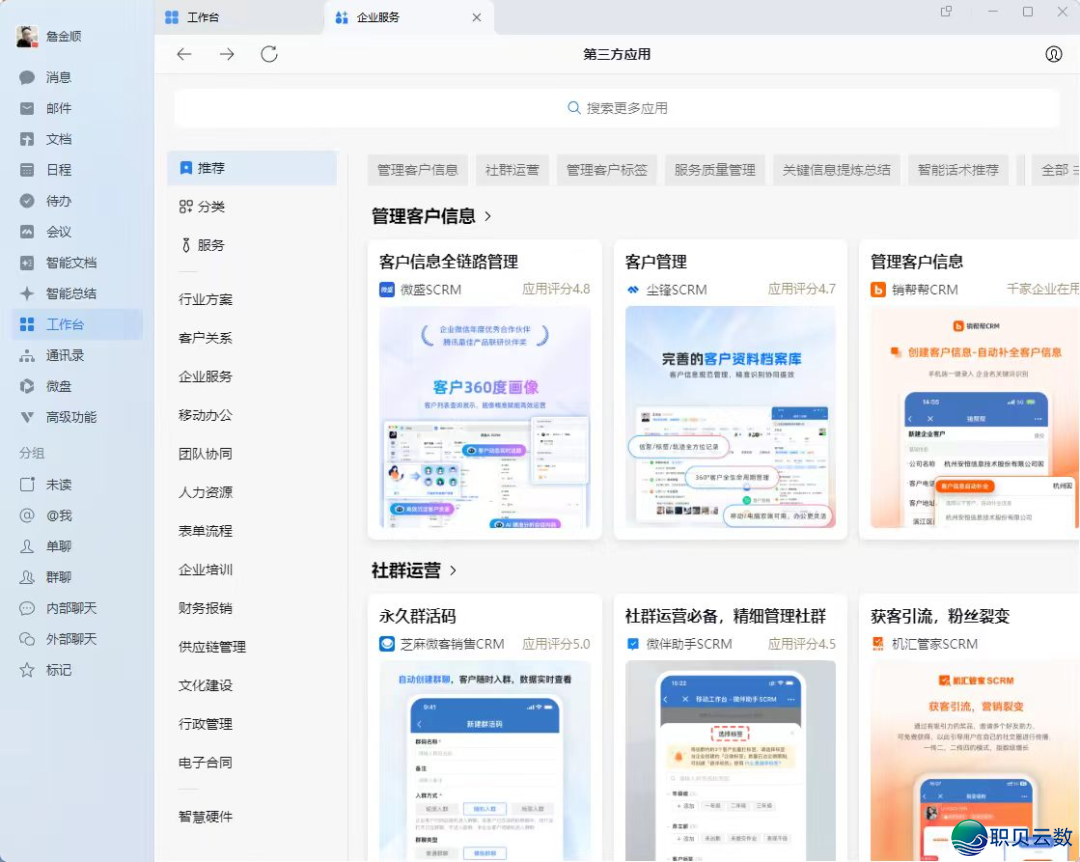Click the user avatar 詹金顺
The image size is (1080, 862).
(27, 37)
